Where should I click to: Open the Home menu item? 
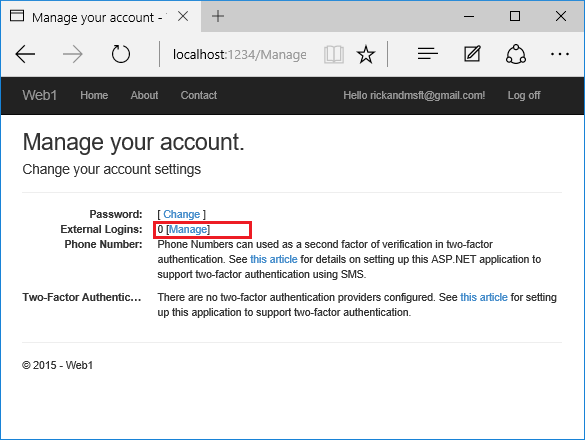coord(94,95)
